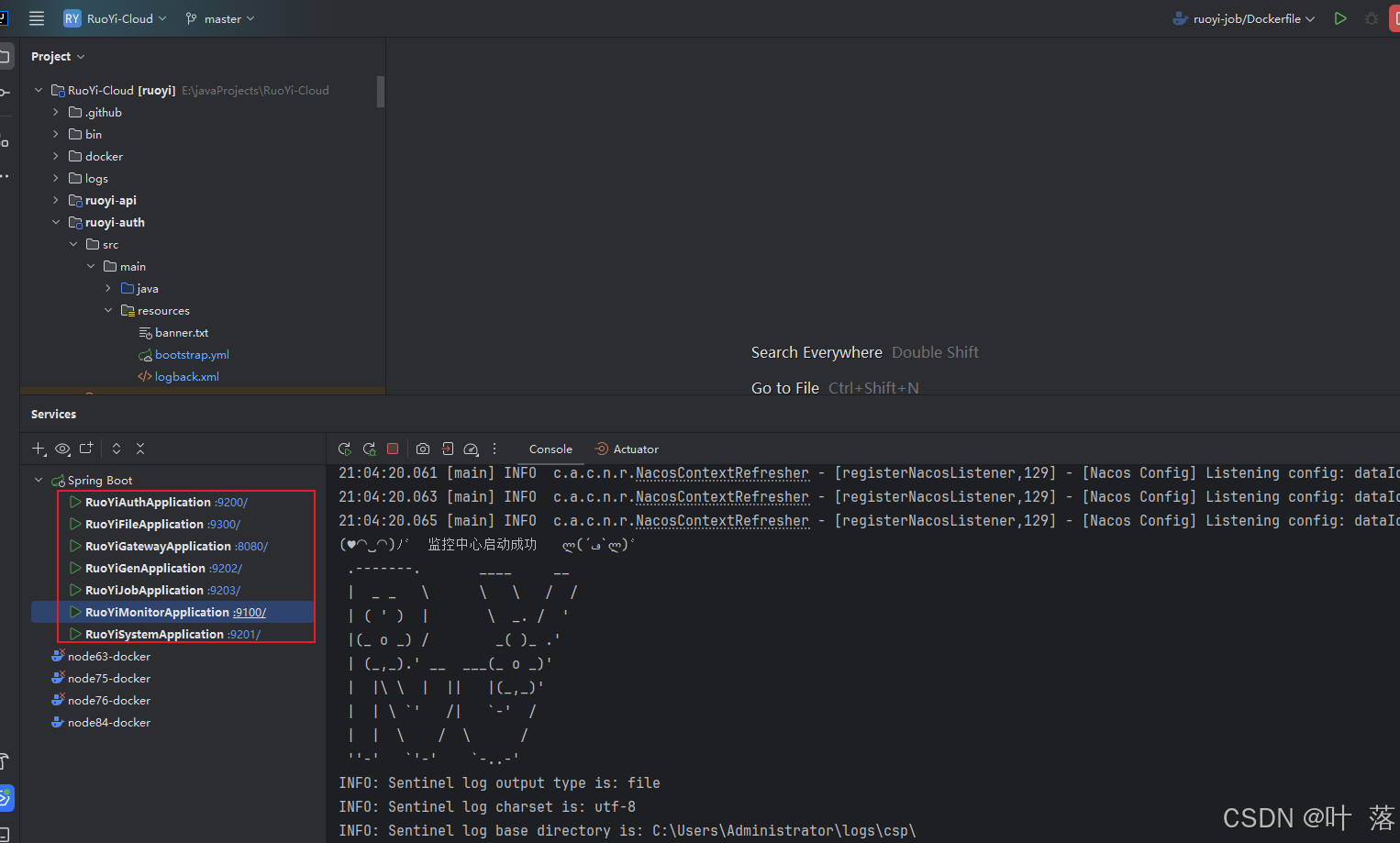The width and height of the screenshot is (1400, 843).
Task: Click the profiler gauge icon in console toolbar
Action: [472, 449]
